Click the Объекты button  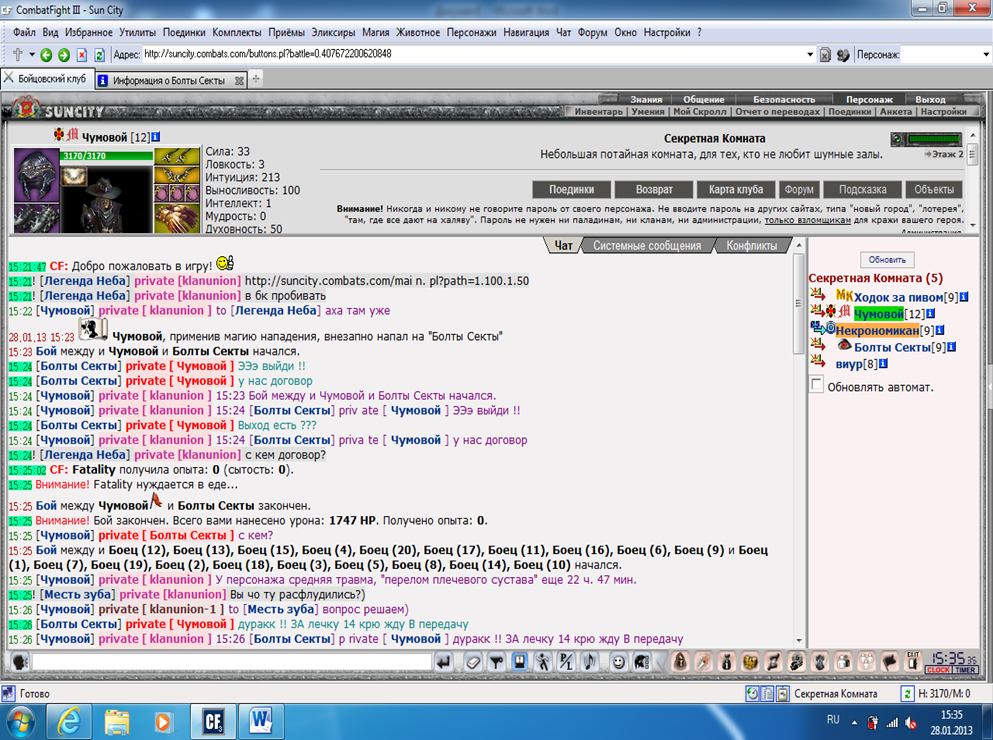pos(934,189)
